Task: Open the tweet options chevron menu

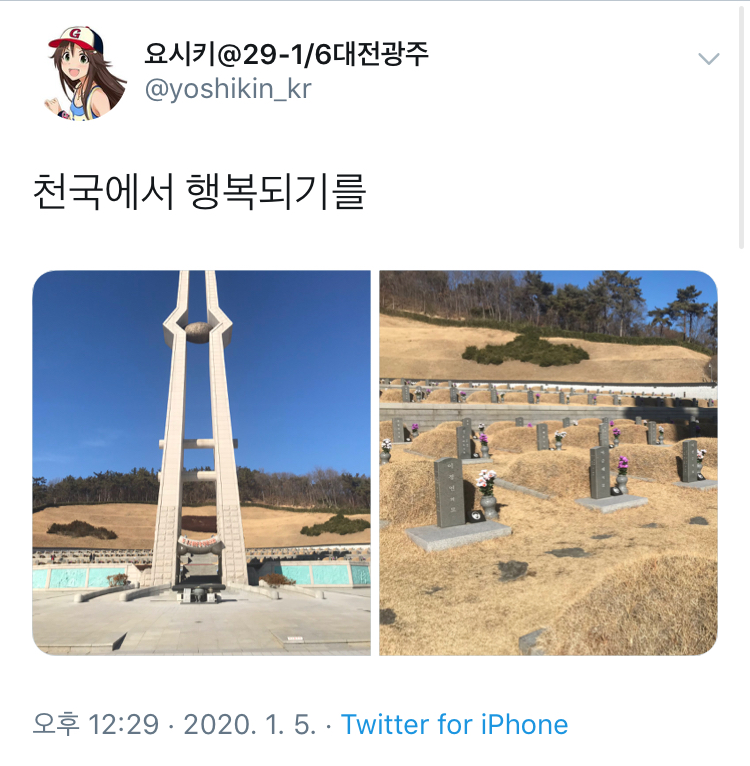Action: [x=708, y=59]
